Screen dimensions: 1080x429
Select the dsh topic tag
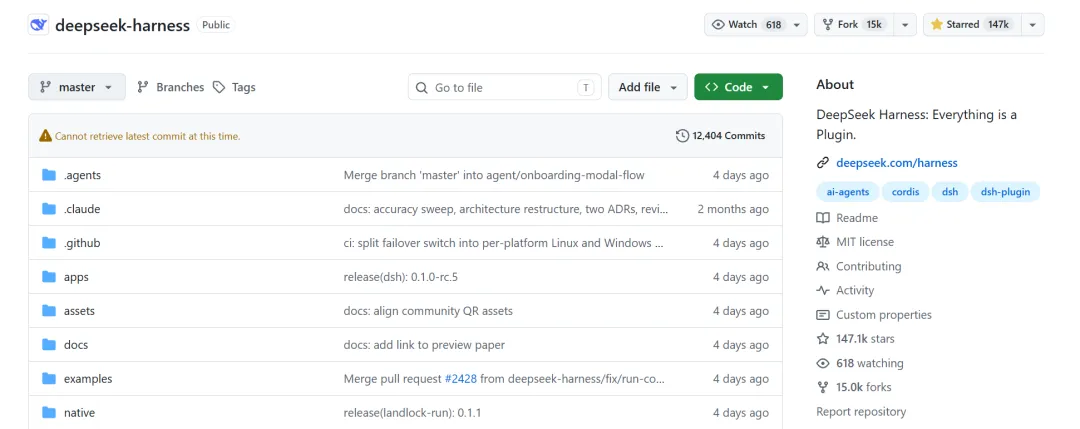point(950,192)
